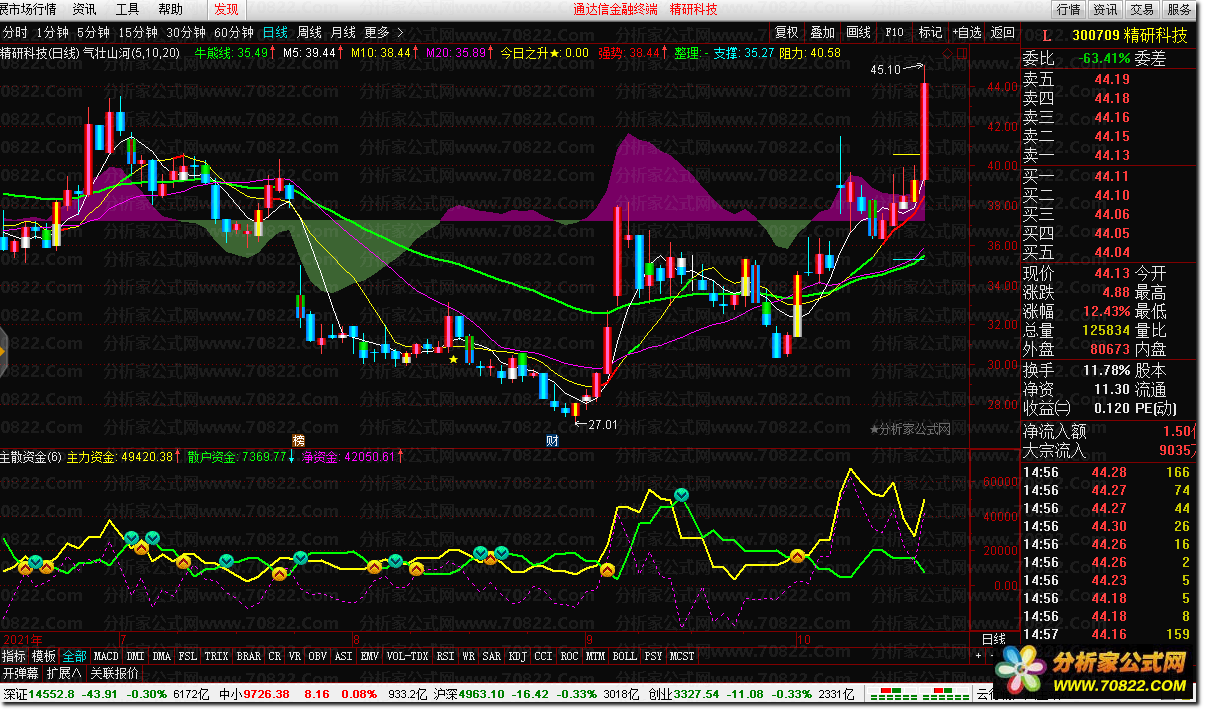Image resolution: width=1205 pixels, height=710 pixels.
Task: Choose the MACD indicator
Action: coord(105,656)
